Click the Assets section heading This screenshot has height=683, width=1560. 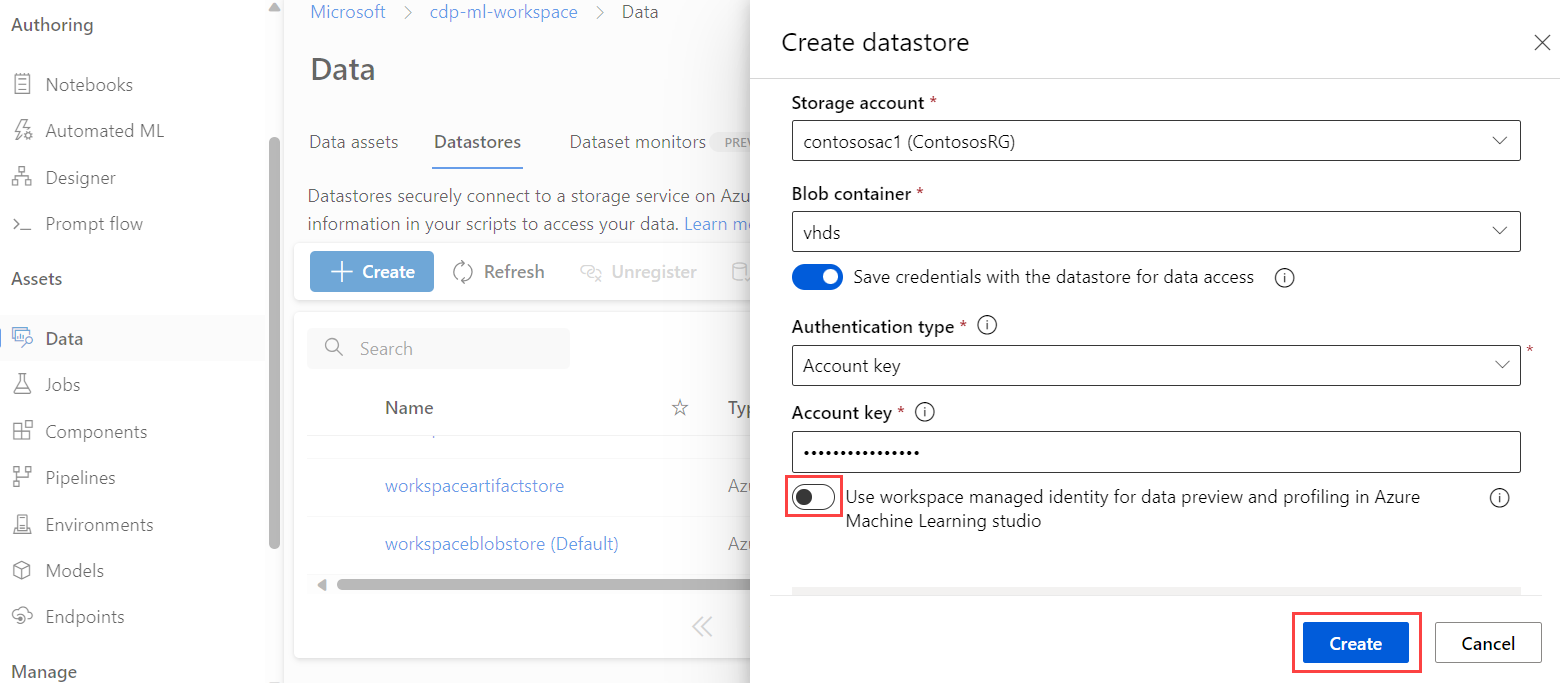click(x=37, y=279)
